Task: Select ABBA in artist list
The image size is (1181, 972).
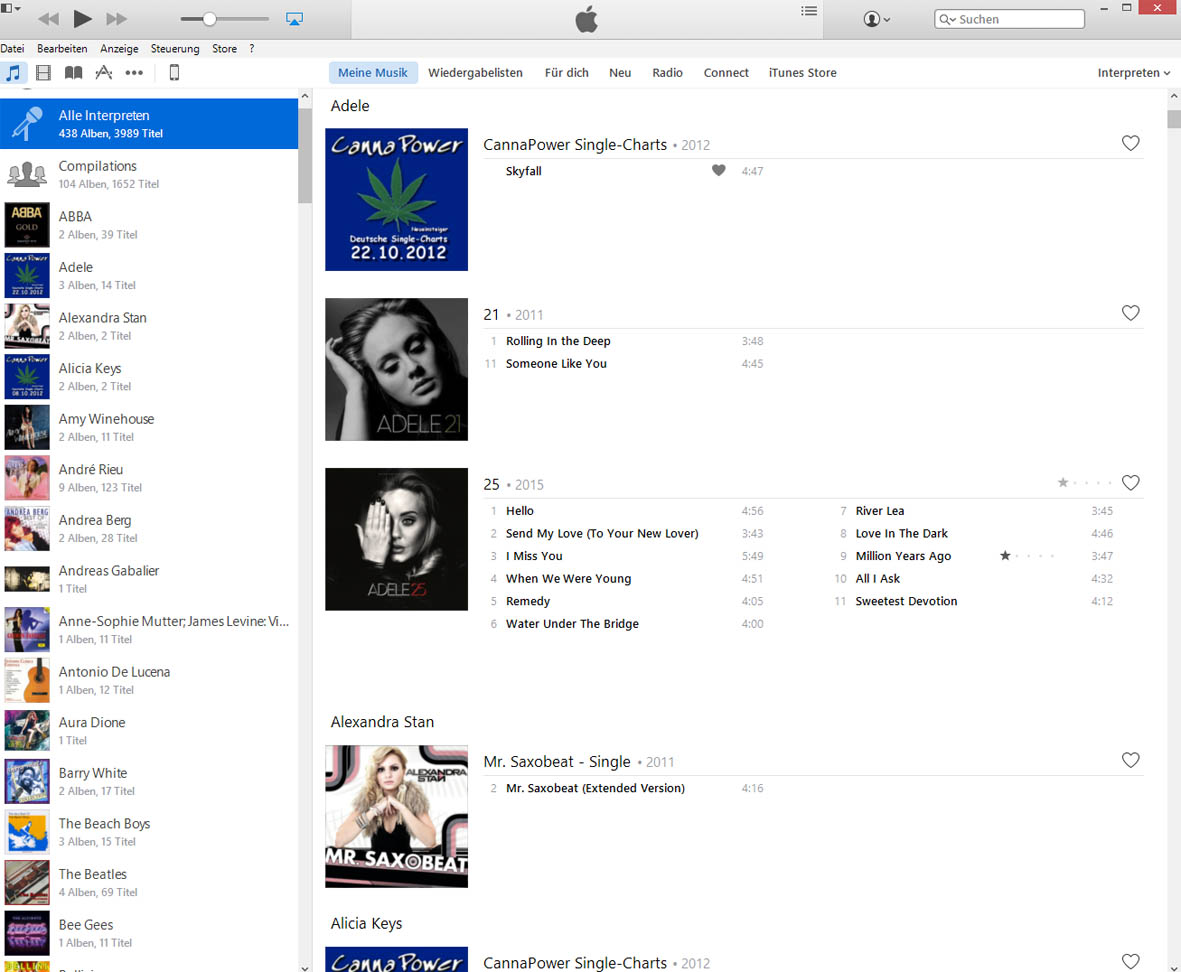Action: coord(149,224)
